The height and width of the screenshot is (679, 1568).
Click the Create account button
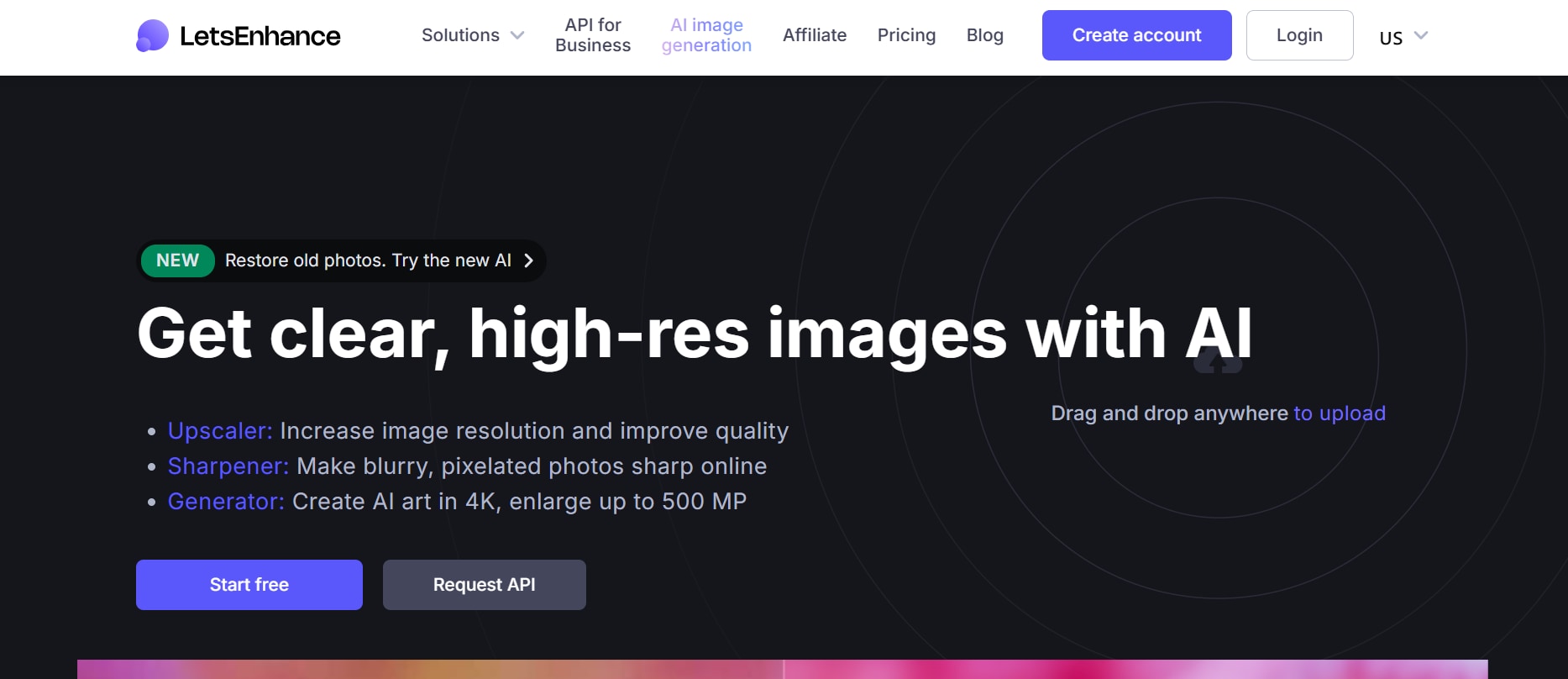1137,35
